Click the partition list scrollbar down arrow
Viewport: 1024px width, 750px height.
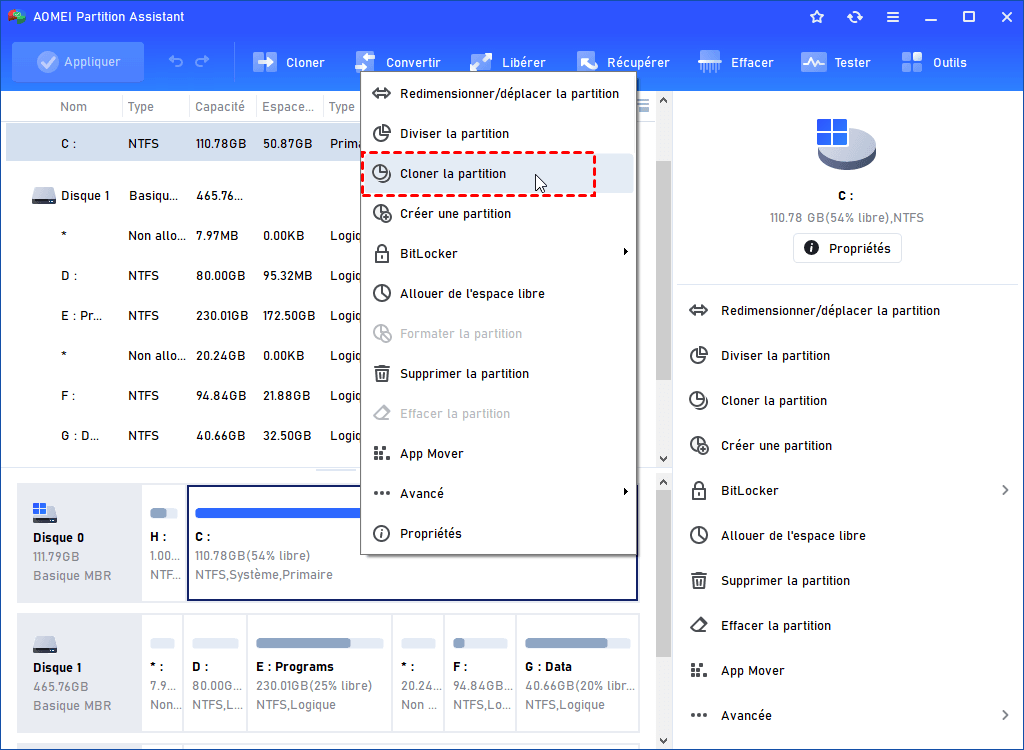coord(664,459)
